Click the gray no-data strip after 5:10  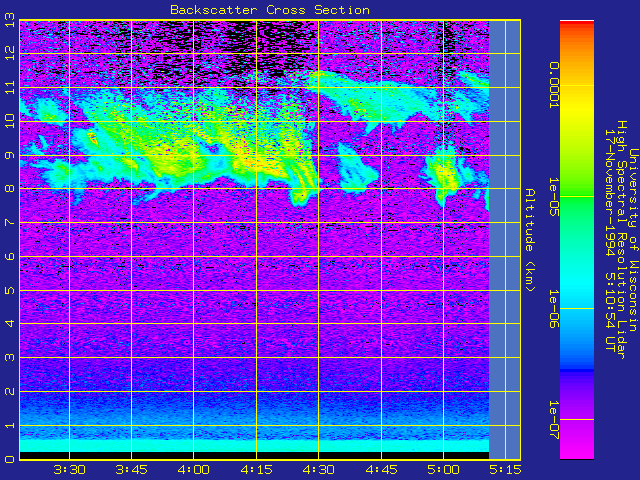point(504,240)
